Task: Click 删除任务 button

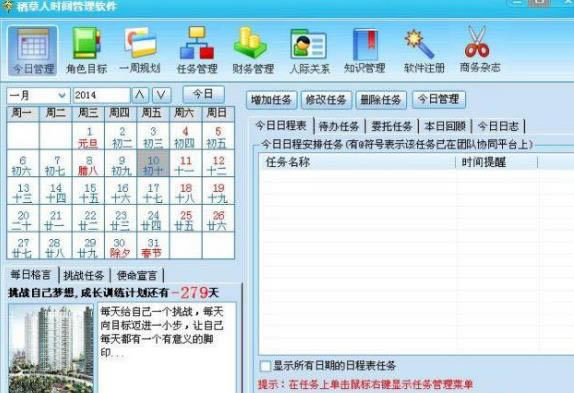Action: point(381,100)
